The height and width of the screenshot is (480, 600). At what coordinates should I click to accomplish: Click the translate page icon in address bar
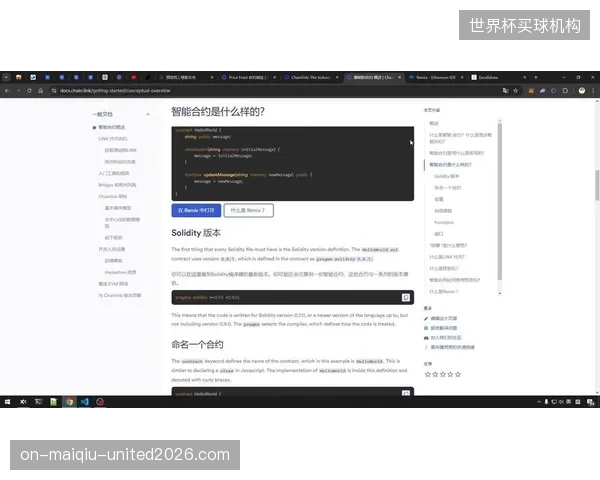pyautogui.click(x=505, y=91)
